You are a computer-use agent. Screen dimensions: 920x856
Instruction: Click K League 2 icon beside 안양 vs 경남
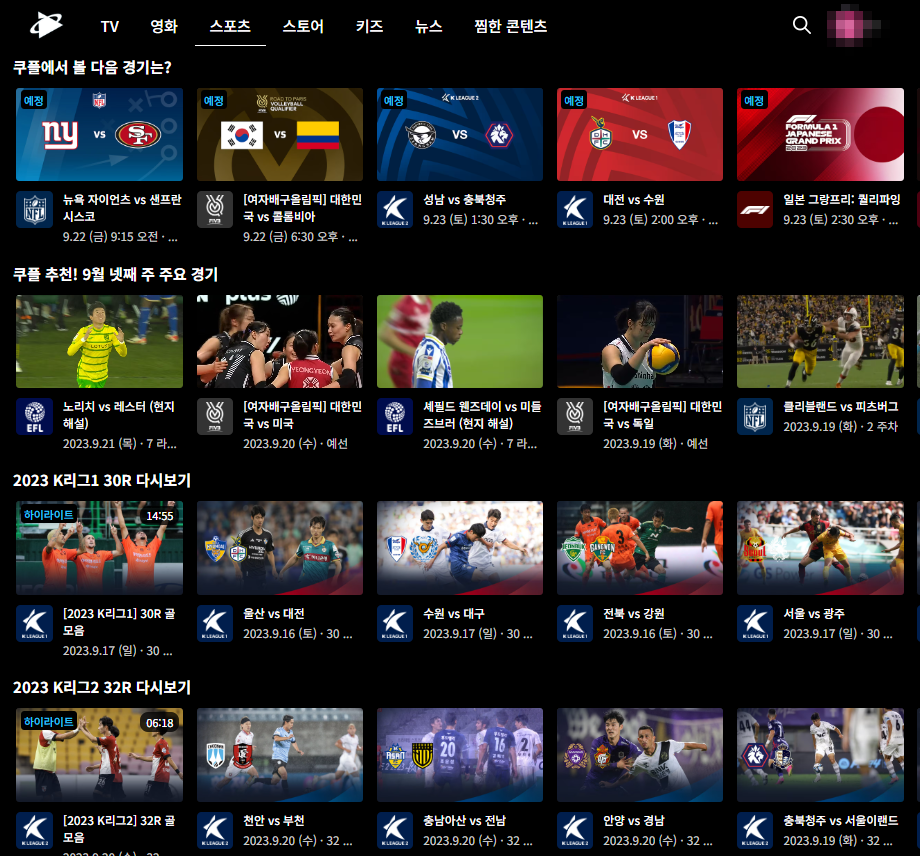[575, 831]
